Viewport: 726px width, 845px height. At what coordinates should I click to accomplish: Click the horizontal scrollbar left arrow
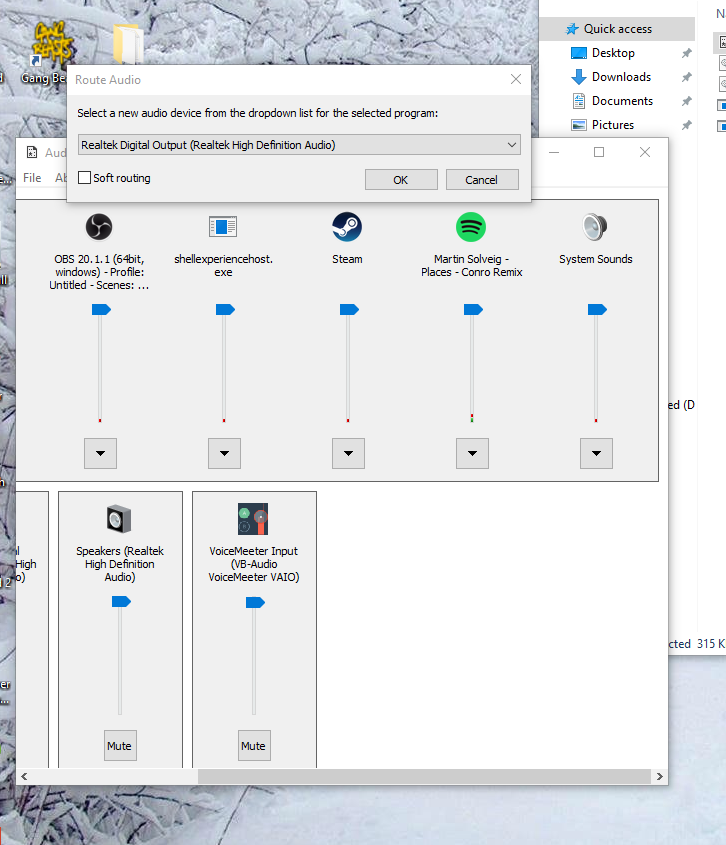(24, 777)
